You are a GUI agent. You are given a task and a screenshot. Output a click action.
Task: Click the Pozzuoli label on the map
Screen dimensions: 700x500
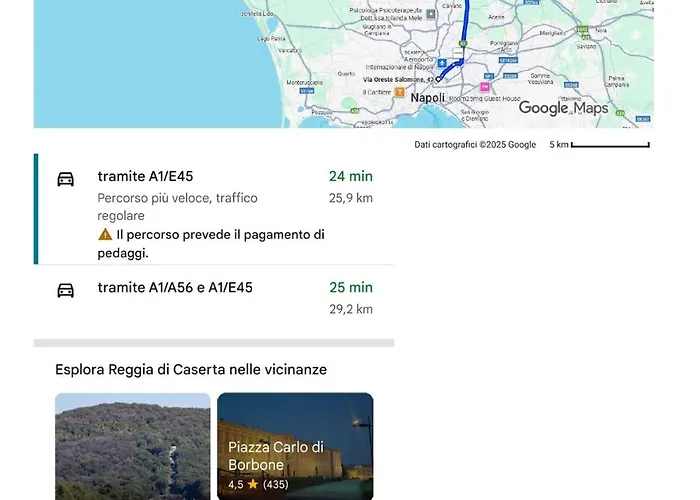click(322, 113)
